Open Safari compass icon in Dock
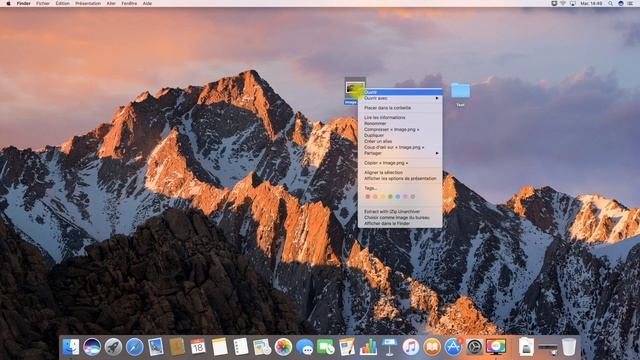Viewport: 640px width, 360px height. 134,347
